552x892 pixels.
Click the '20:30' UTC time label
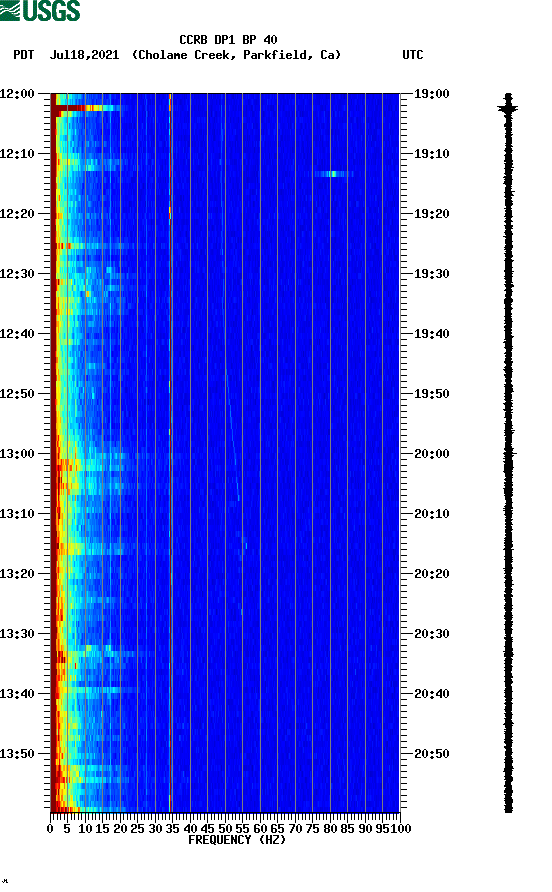pyautogui.click(x=431, y=634)
